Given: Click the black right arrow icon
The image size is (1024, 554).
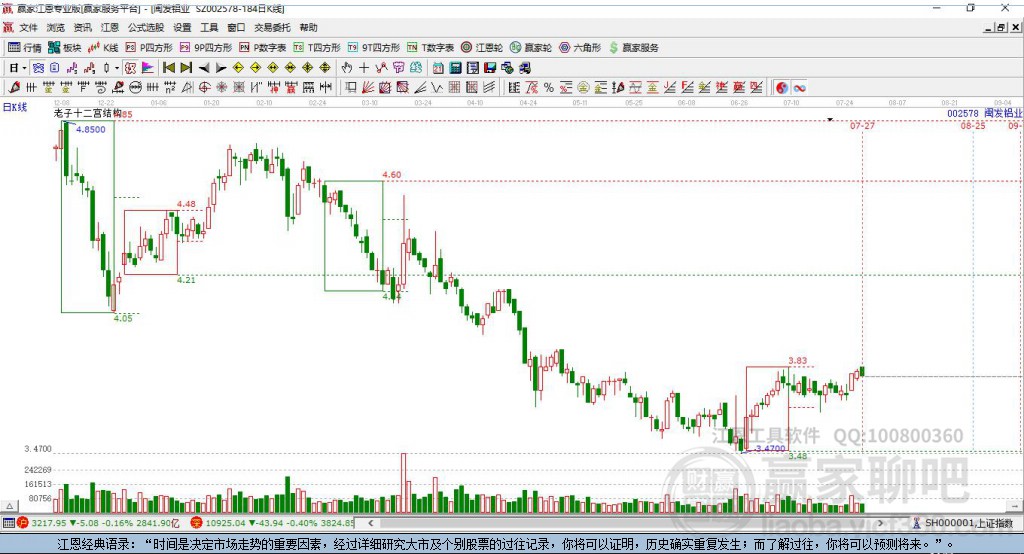Looking at the screenshot, I should [221, 68].
